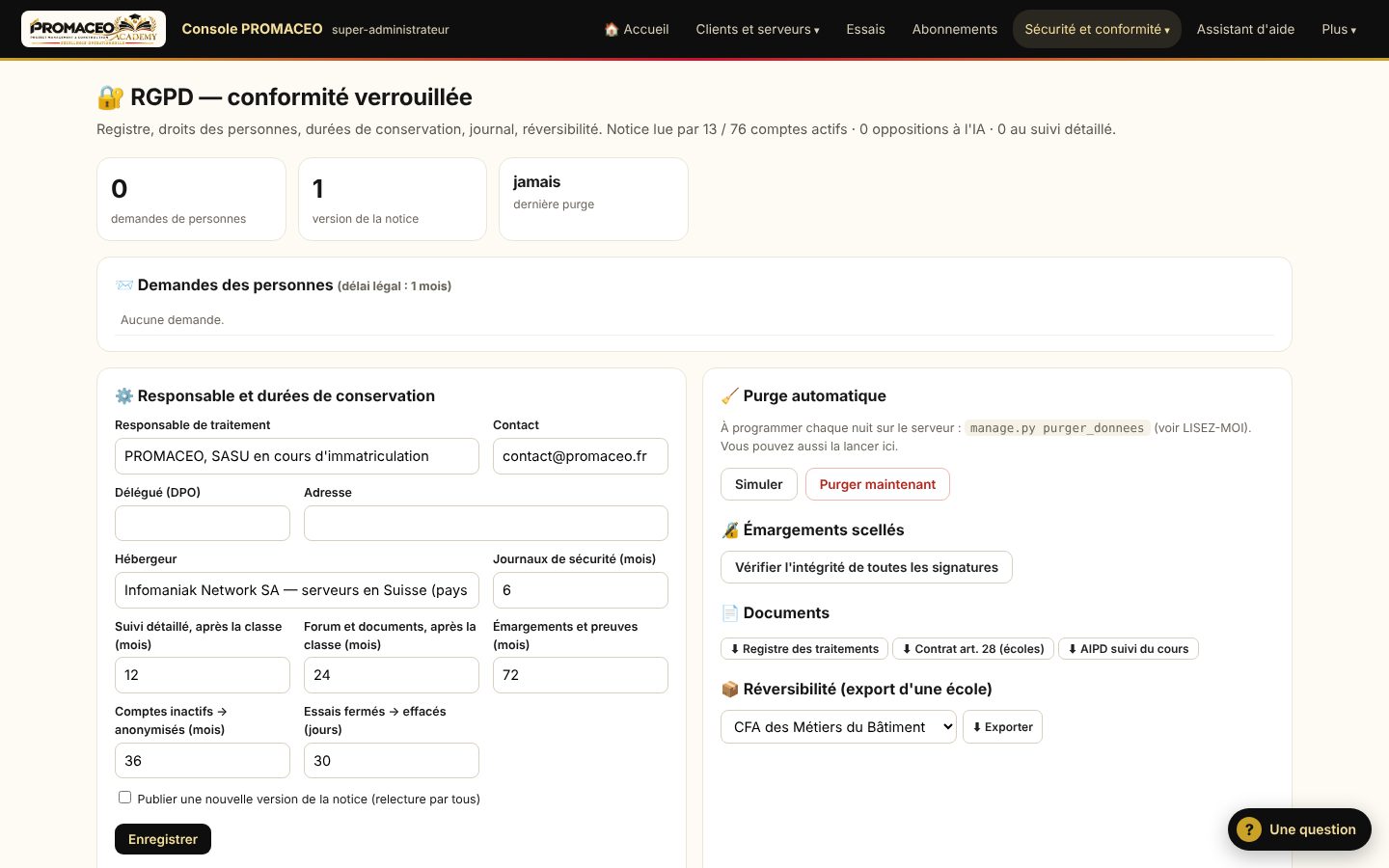Tick the Publier une nouvelle version checkbox
This screenshot has height=868, width=1389.
[124, 798]
